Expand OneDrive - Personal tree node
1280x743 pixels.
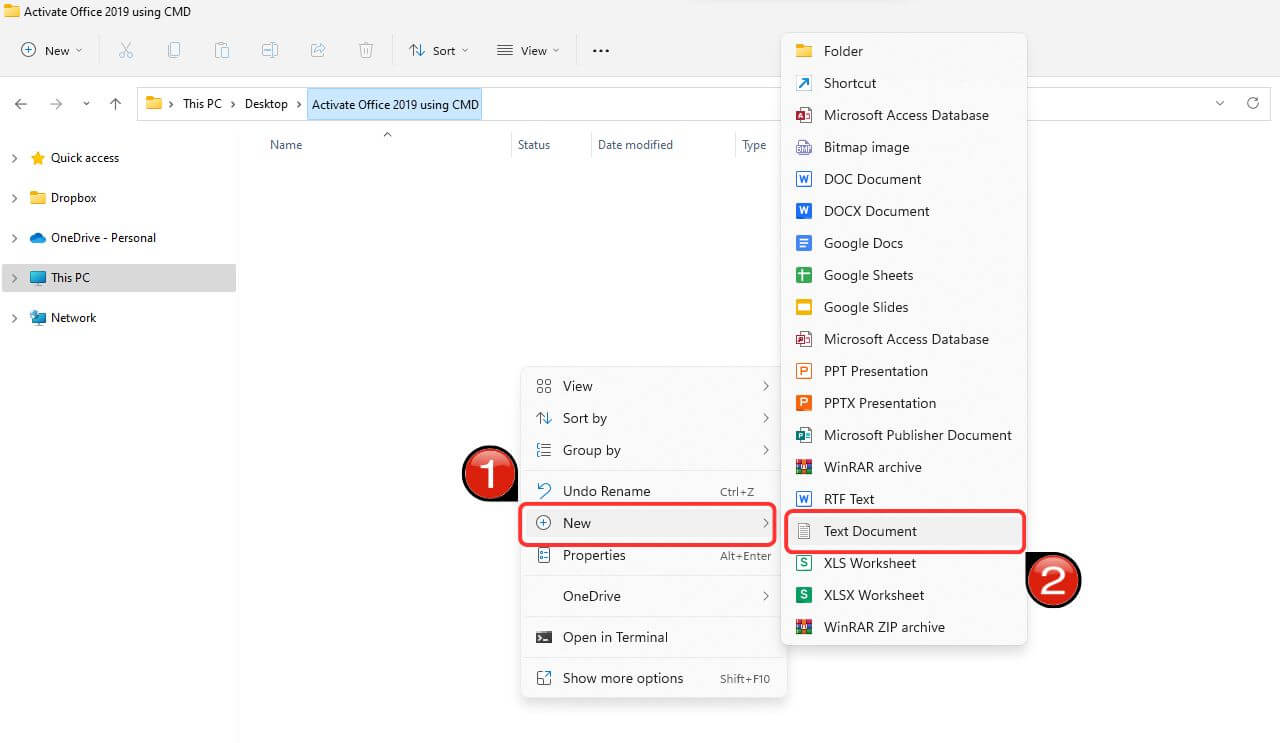14,238
